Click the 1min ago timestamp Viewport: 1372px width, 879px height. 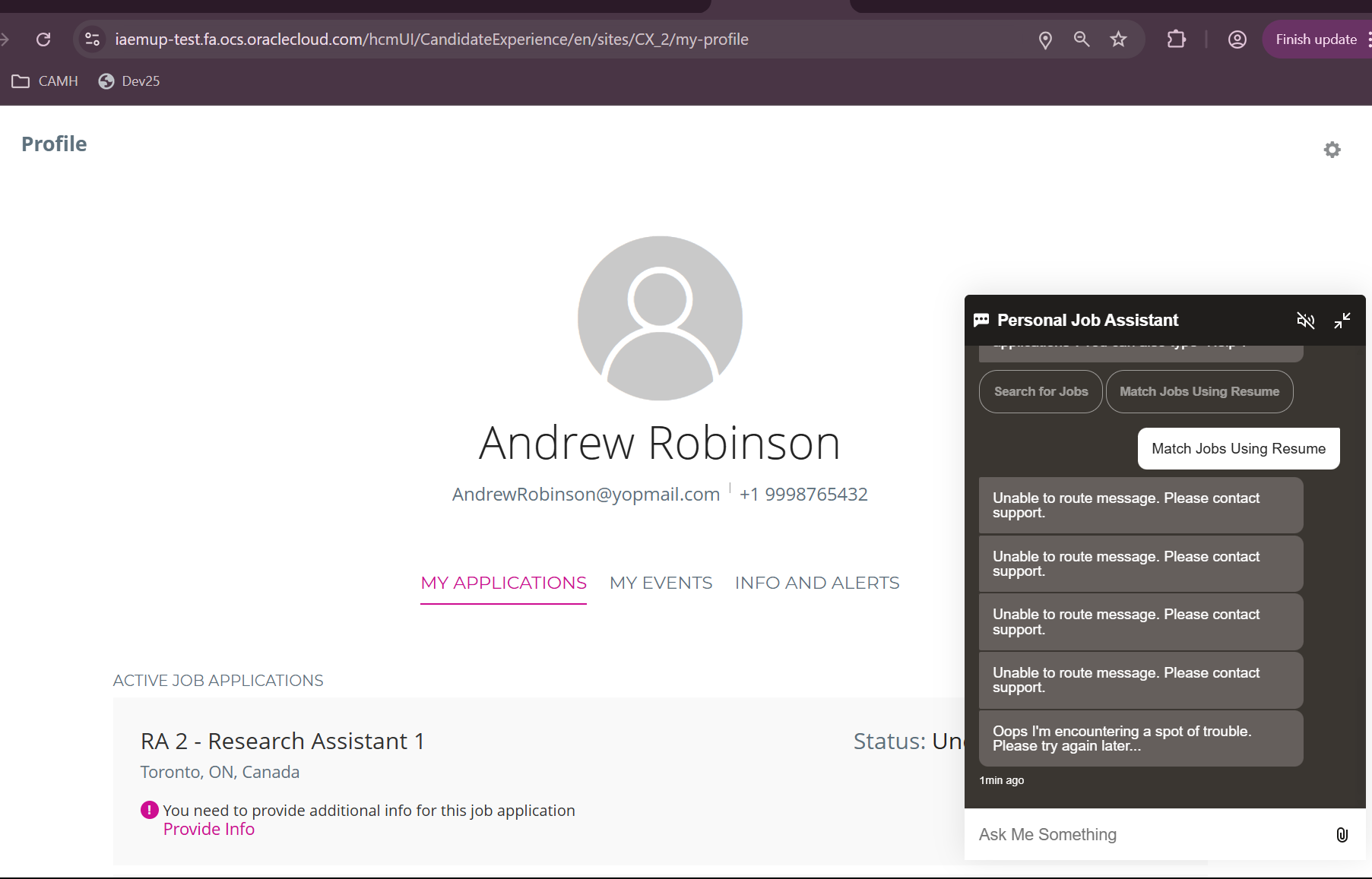pyautogui.click(x=1001, y=780)
